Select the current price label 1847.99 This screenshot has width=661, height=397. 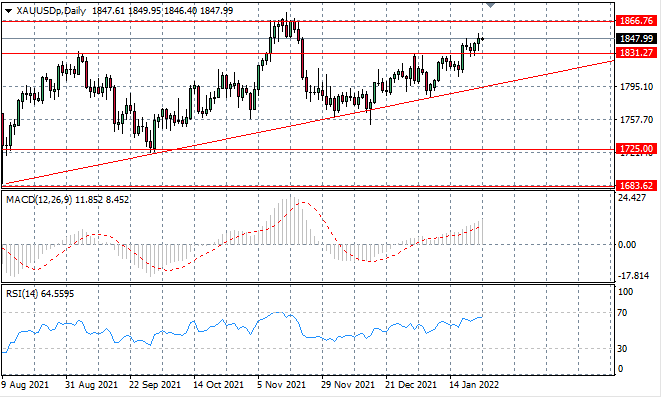(637, 38)
